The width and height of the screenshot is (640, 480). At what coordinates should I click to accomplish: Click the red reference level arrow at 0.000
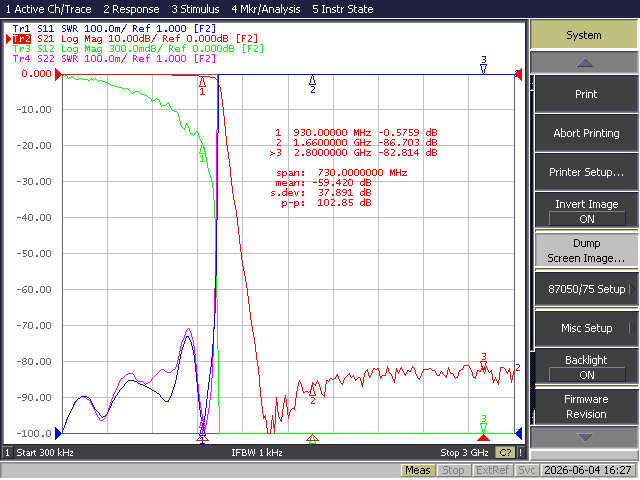[x=58, y=74]
